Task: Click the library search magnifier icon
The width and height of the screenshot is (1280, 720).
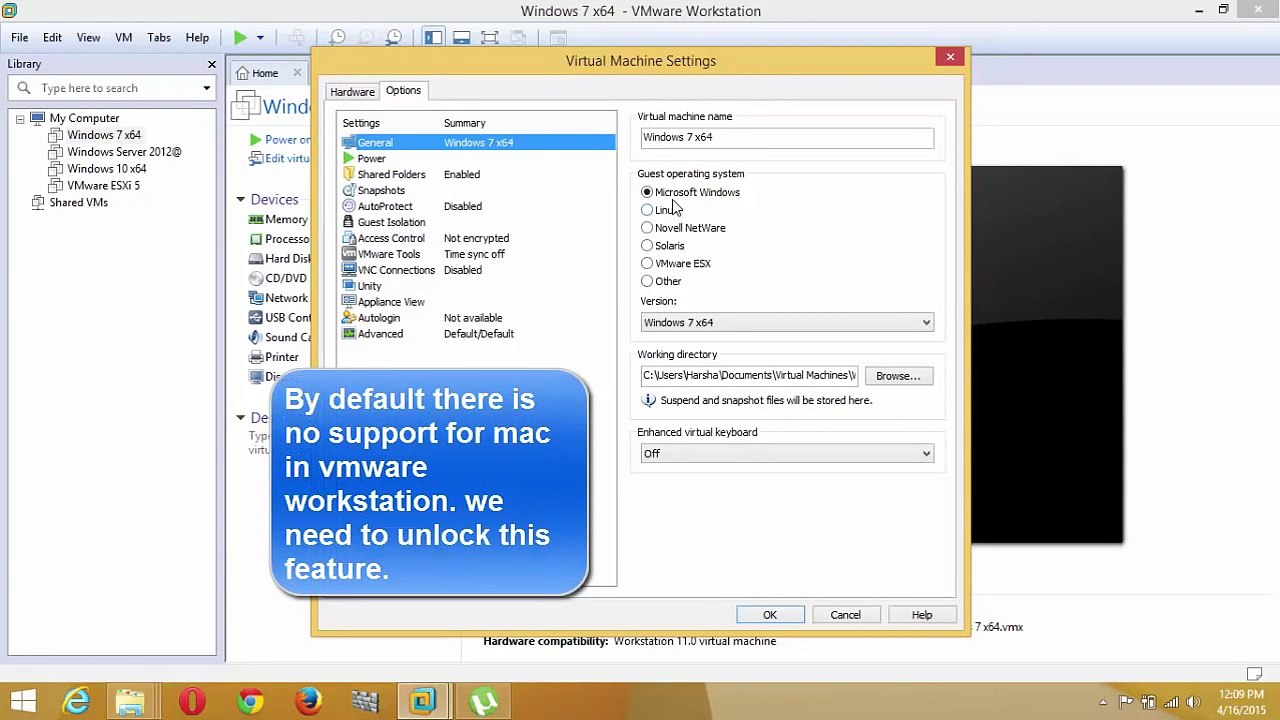Action: tap(24, 88)
